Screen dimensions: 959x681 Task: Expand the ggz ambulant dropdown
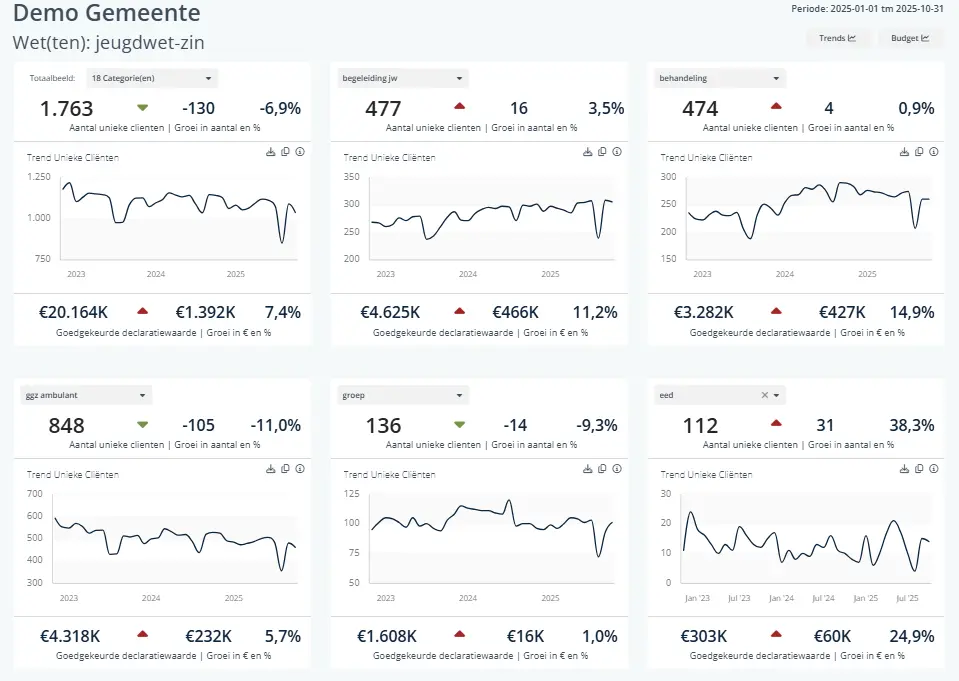coord(87,395)
